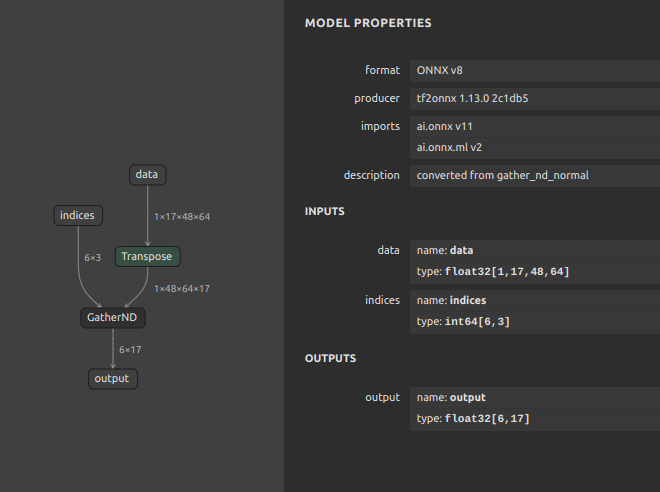Select the output node in graph
The width and height of the screenshot is (660, 492).
[x=113, y=379]
